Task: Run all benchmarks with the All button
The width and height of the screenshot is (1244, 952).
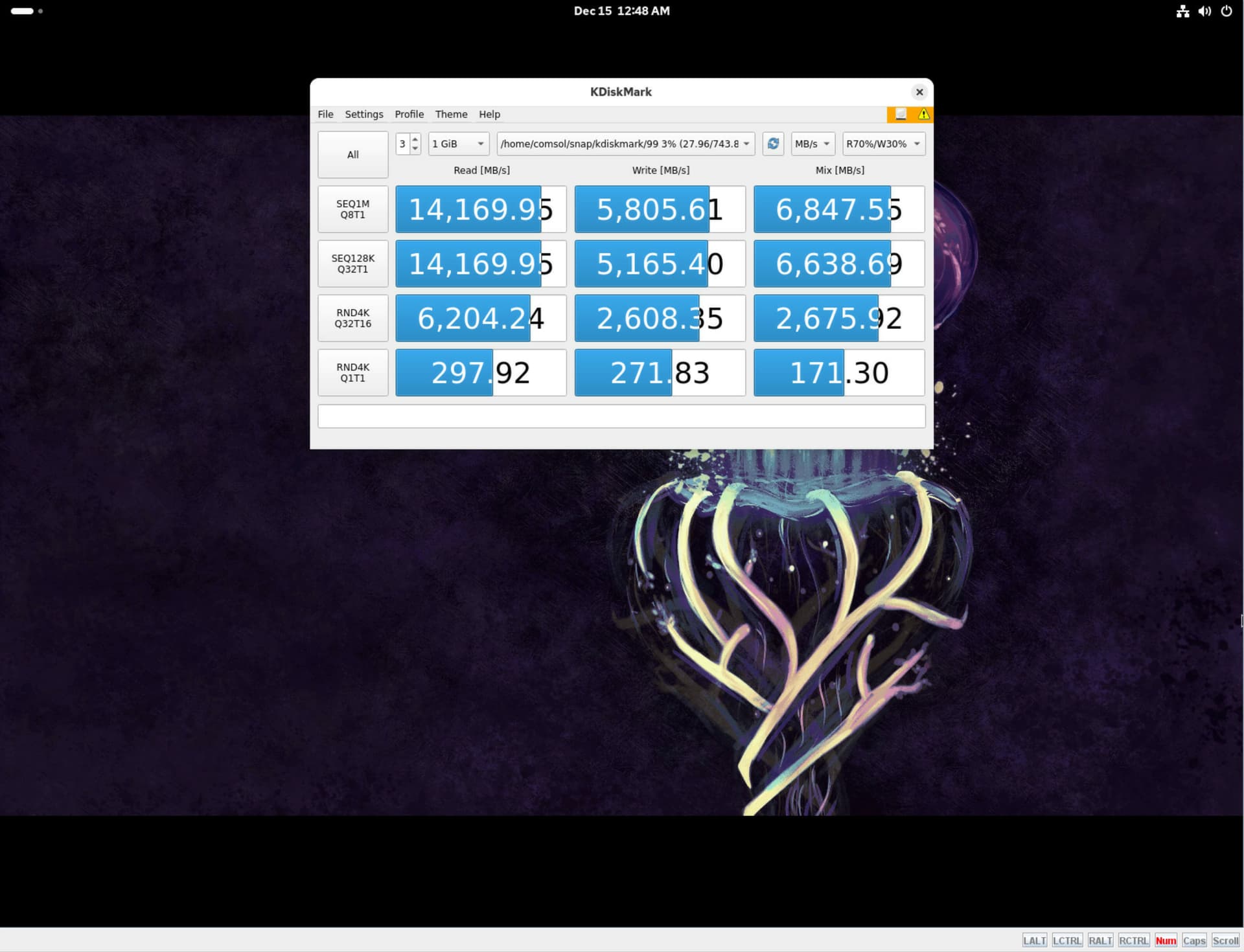Action: click(x=353, y=155)
